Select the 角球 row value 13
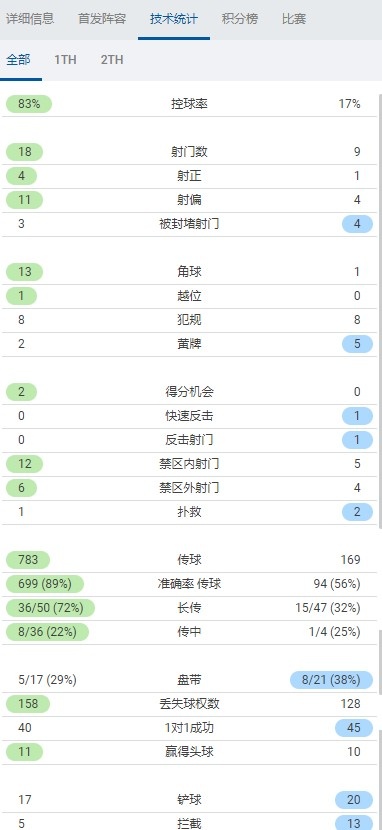The image size is (382, 830). click(24, 272)
